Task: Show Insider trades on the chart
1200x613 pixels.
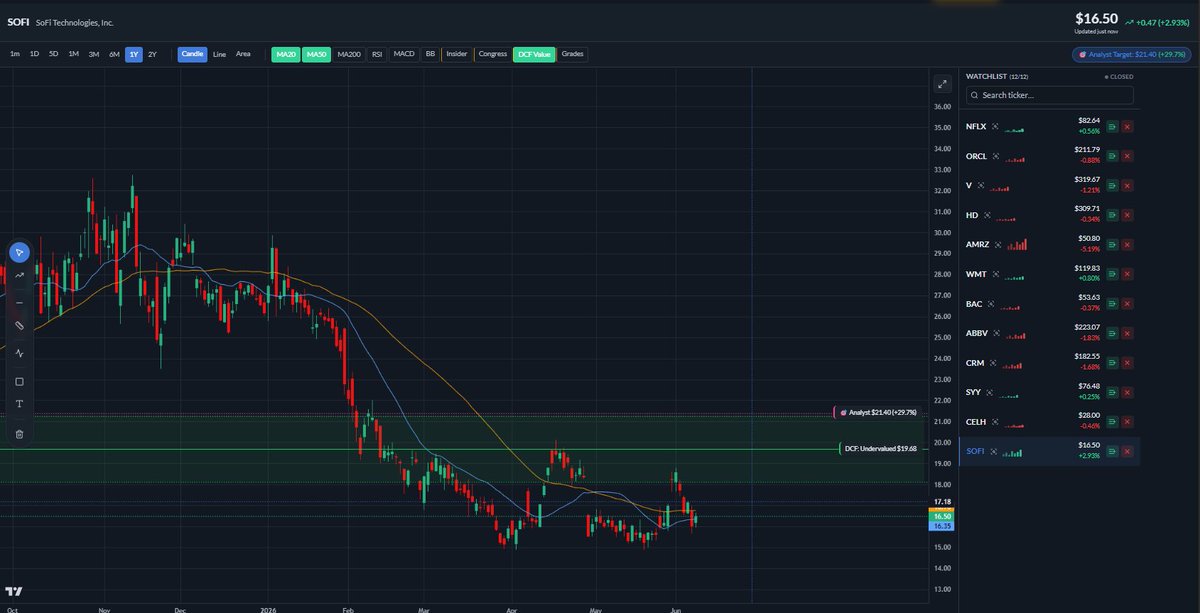Action: pyautogui.click(x=456, y=54)
